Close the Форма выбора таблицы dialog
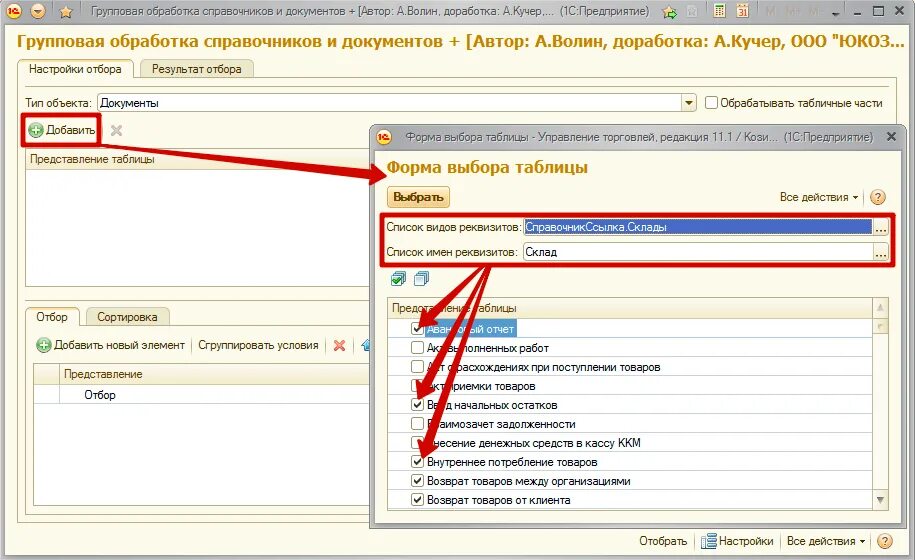The image size is (915, 560). (x=891, y=136)
